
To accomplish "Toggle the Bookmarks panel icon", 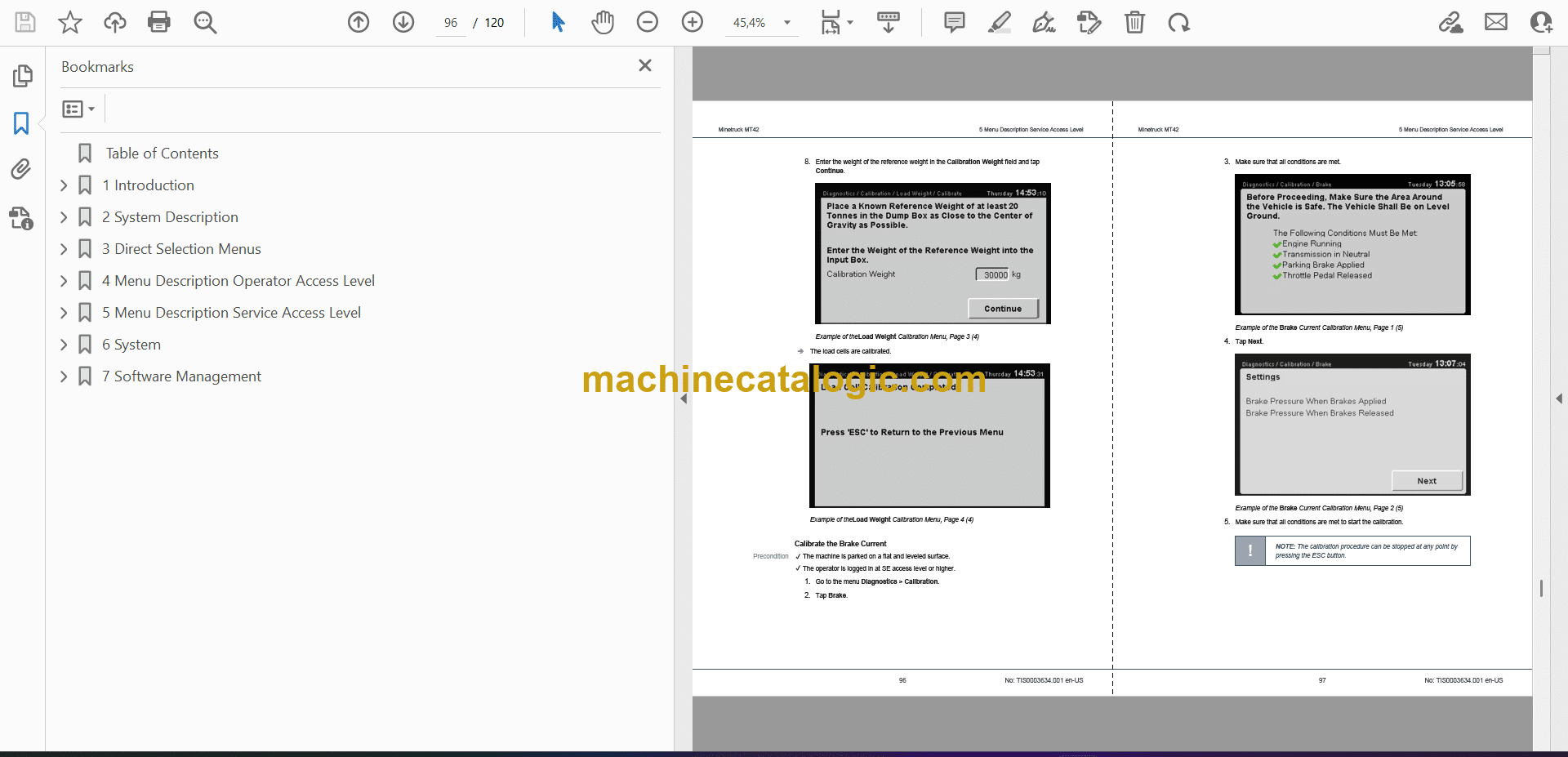I will 21,123.
